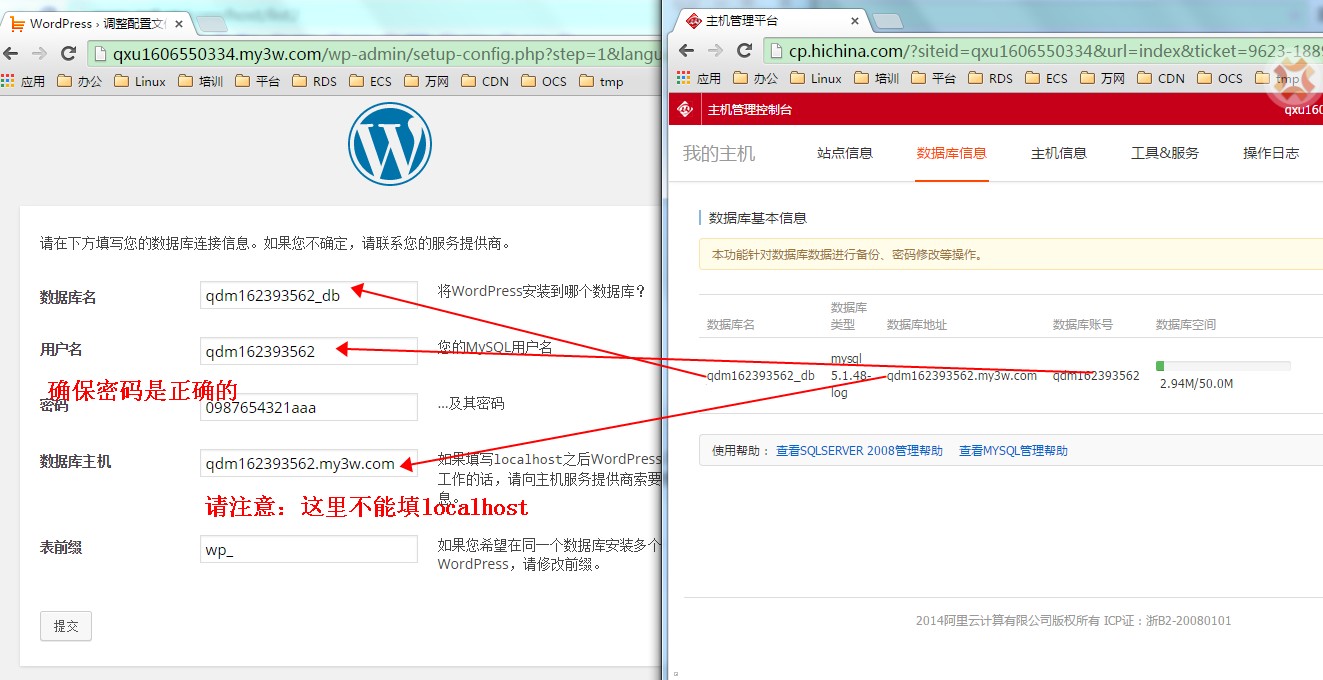Click the WordPress logo
Screen dimensions: 1323x680
tap(390, 144)
